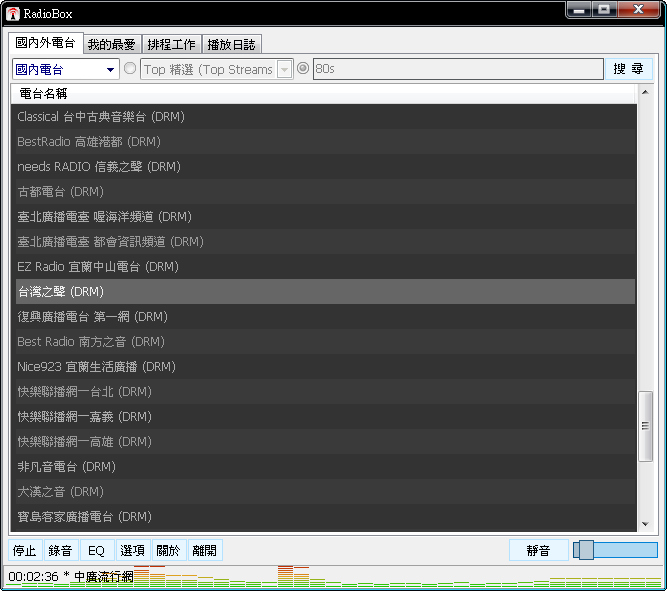Click the 80s search input field
Image resolution: width=667 pixels, height=591 pixels.
(x=458, y=69)
